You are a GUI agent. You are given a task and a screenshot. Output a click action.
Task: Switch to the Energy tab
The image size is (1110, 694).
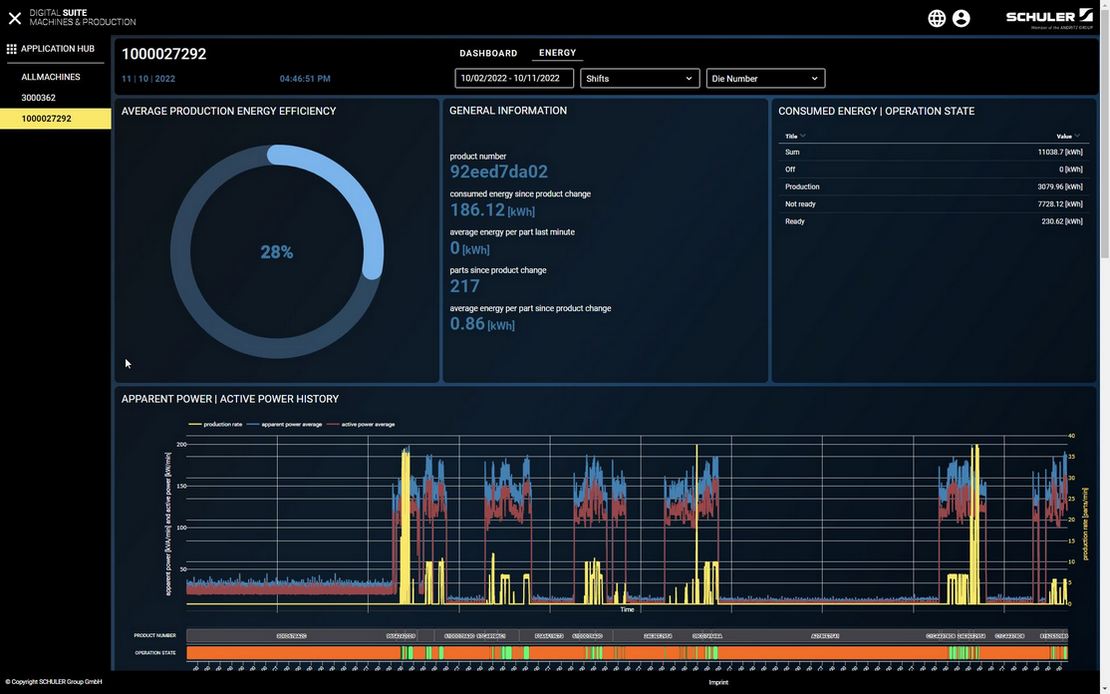pyautogui.click(x=557, y=53)
